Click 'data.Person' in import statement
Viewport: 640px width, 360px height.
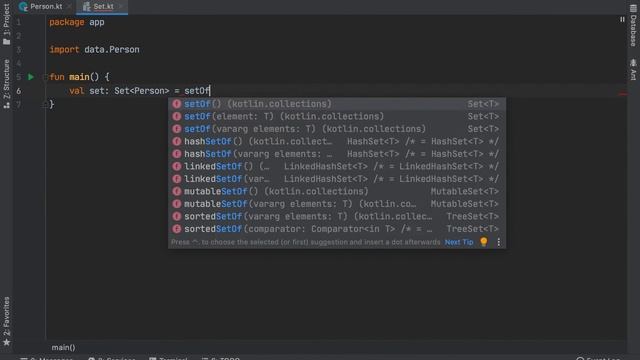(112, 49)
